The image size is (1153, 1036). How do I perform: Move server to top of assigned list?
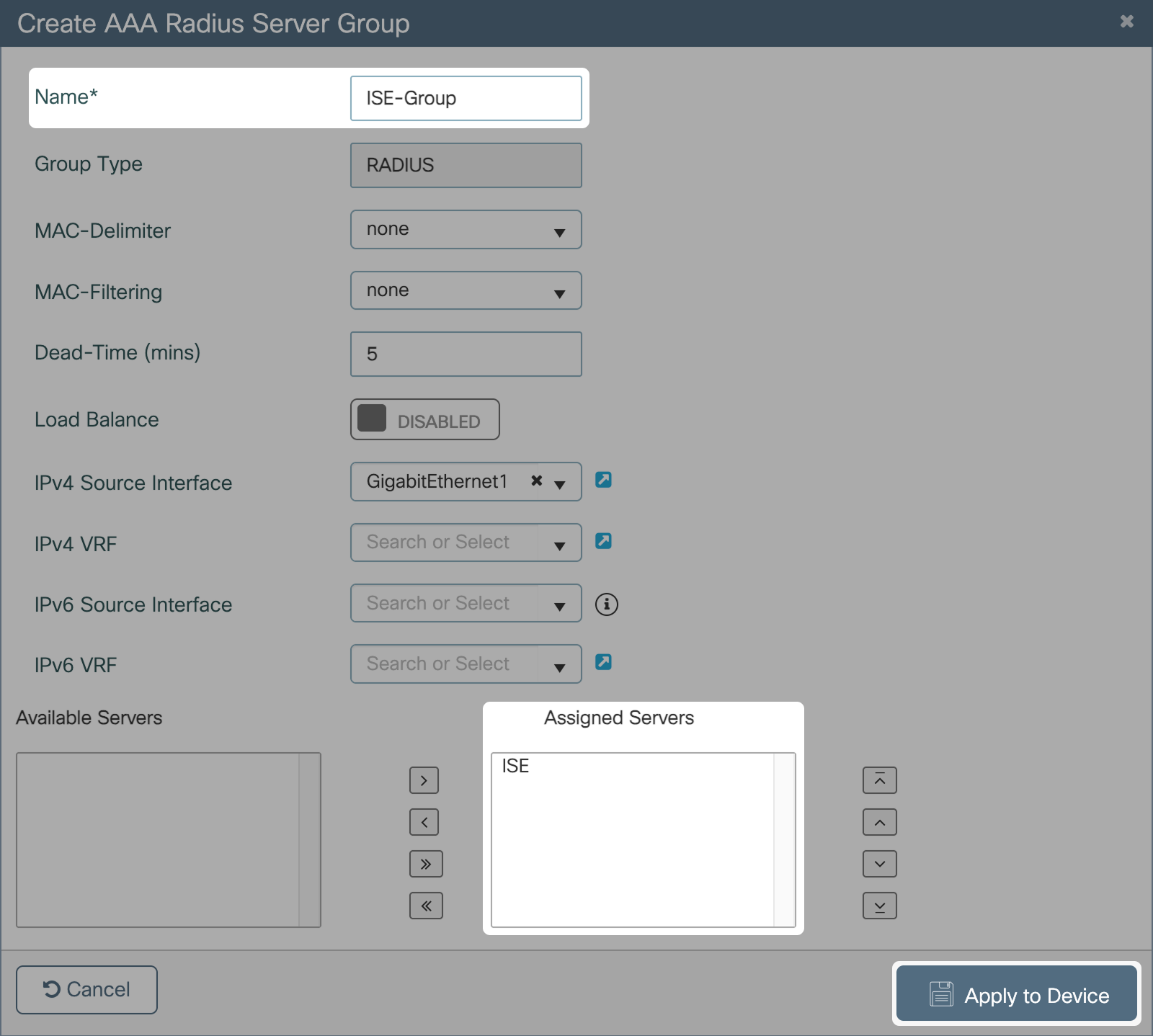click(x=879, y=780)
